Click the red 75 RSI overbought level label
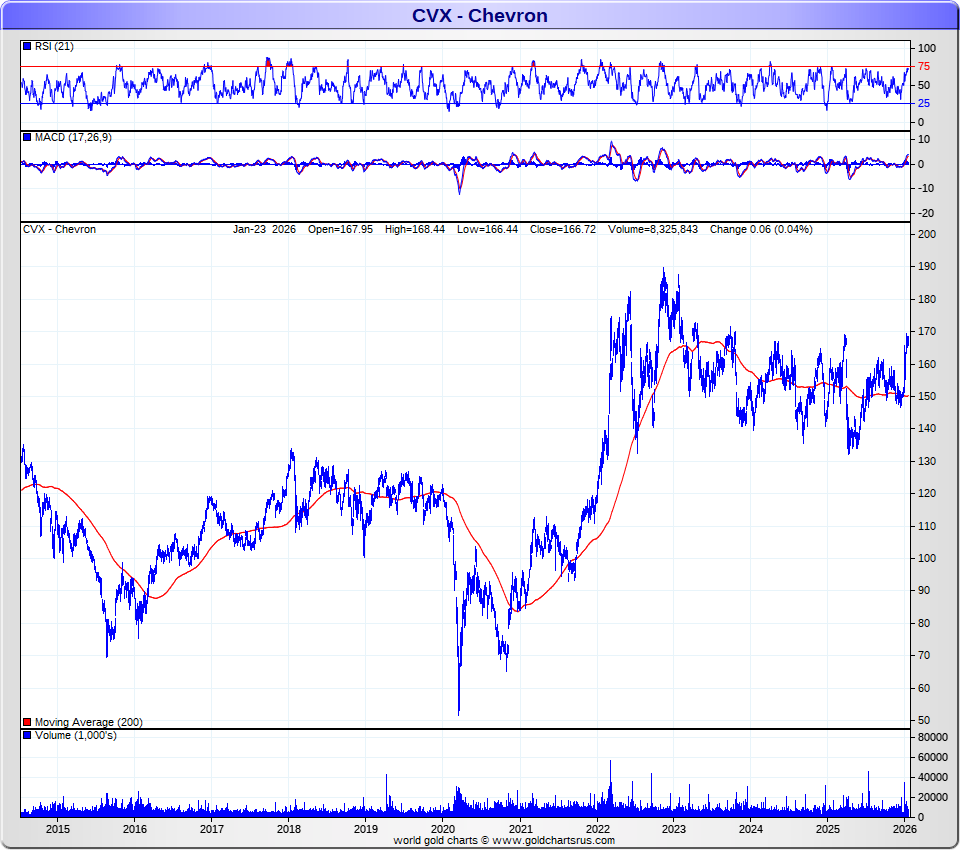 [x=923, y=67]
